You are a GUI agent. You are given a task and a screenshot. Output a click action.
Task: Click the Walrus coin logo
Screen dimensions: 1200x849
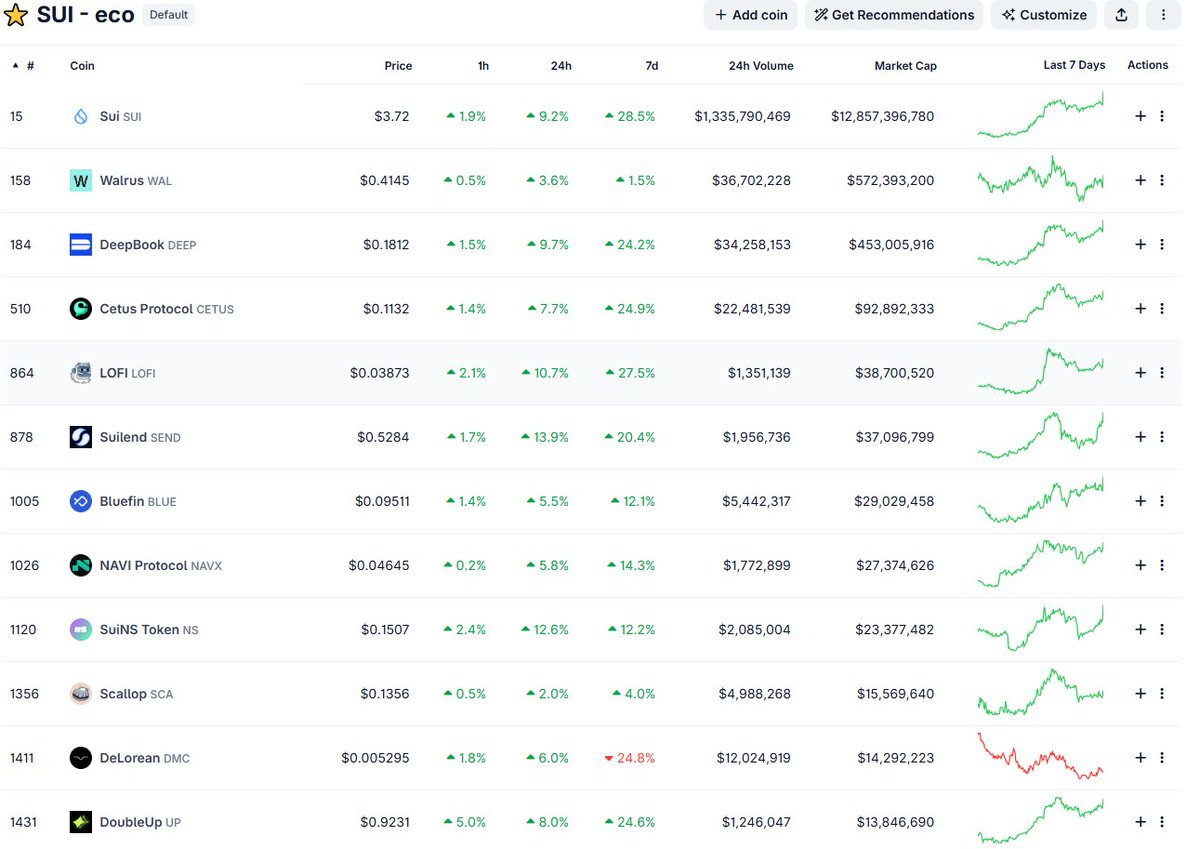tap(81, 180)
